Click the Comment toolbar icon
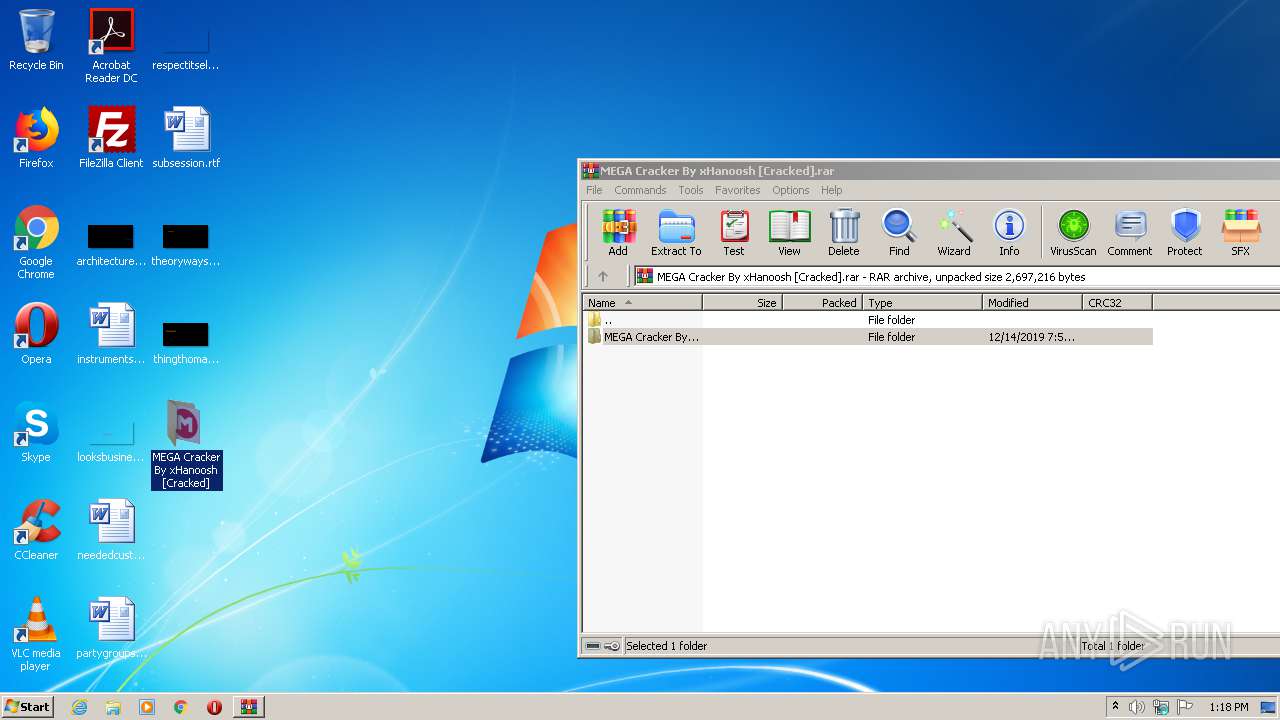 click(x=1130, y=232)
